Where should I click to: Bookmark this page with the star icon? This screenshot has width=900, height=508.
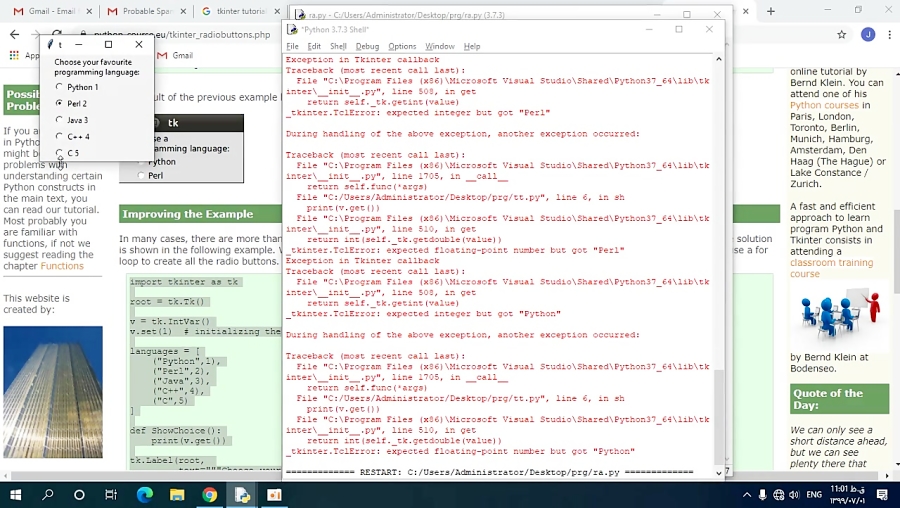coord(842,34)
